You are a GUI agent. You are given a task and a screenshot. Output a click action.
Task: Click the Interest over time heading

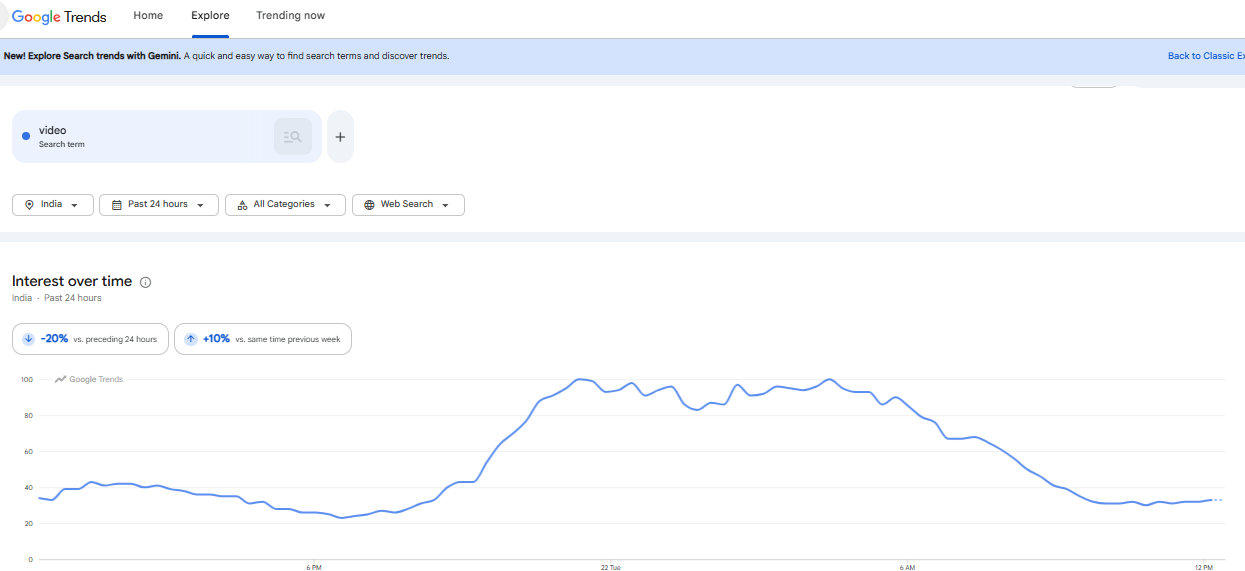point(72,281)
